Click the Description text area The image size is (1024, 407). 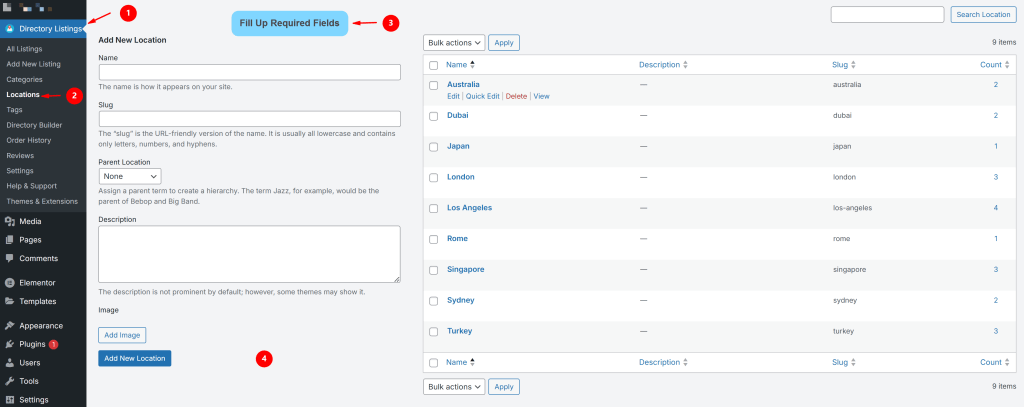point(249,254)
